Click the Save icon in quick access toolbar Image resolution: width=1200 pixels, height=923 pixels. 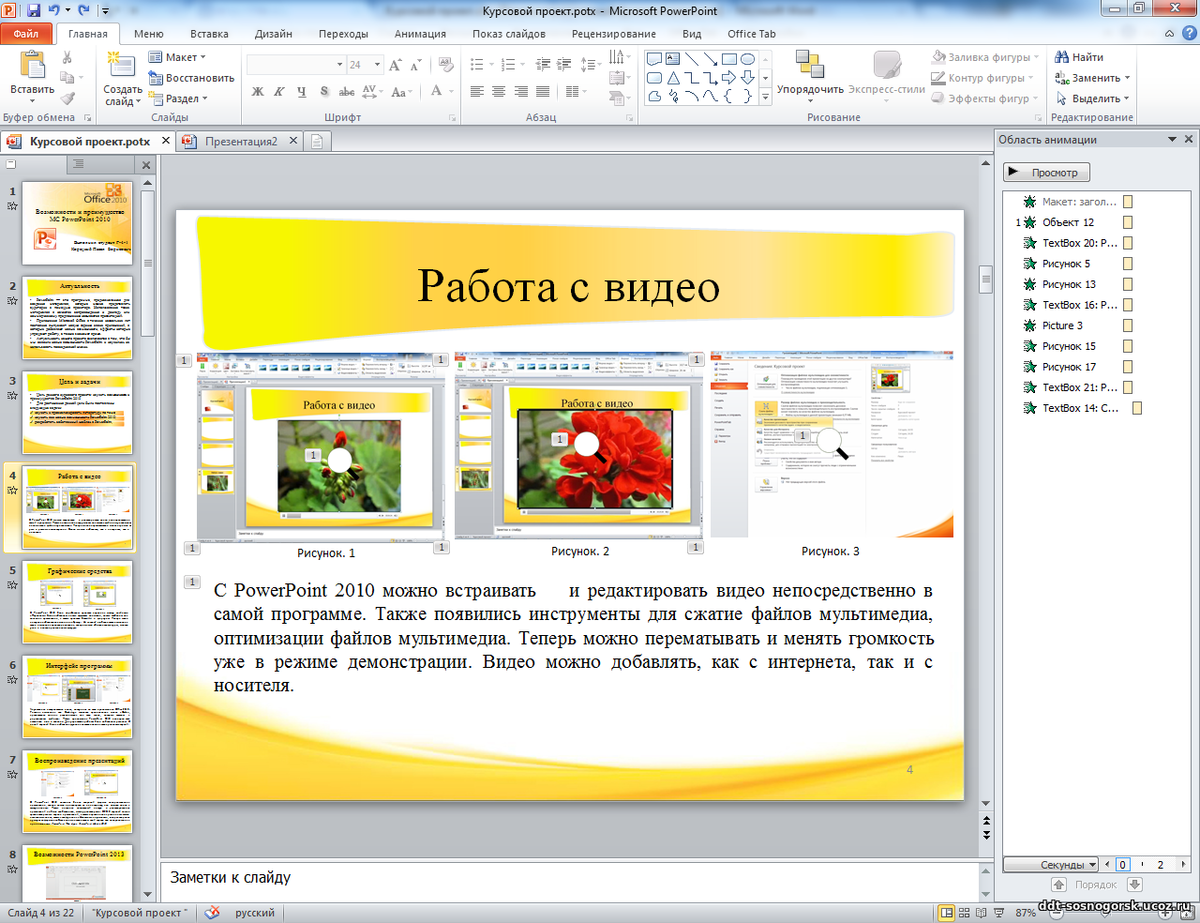(x=34, y=11)
